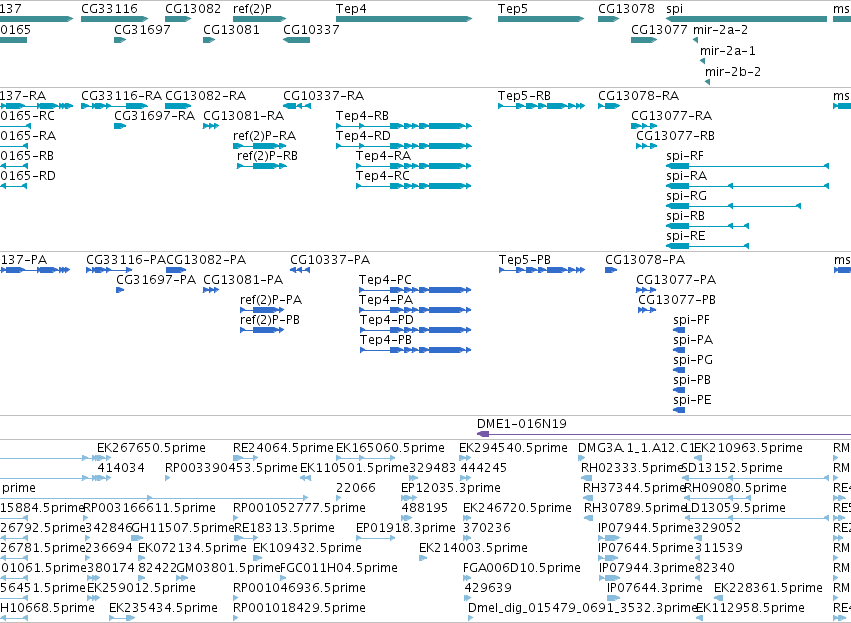Click protein CG31697-PA glyph
The width and height of the screenshot is (851, 623).
(x=120, y=290)
